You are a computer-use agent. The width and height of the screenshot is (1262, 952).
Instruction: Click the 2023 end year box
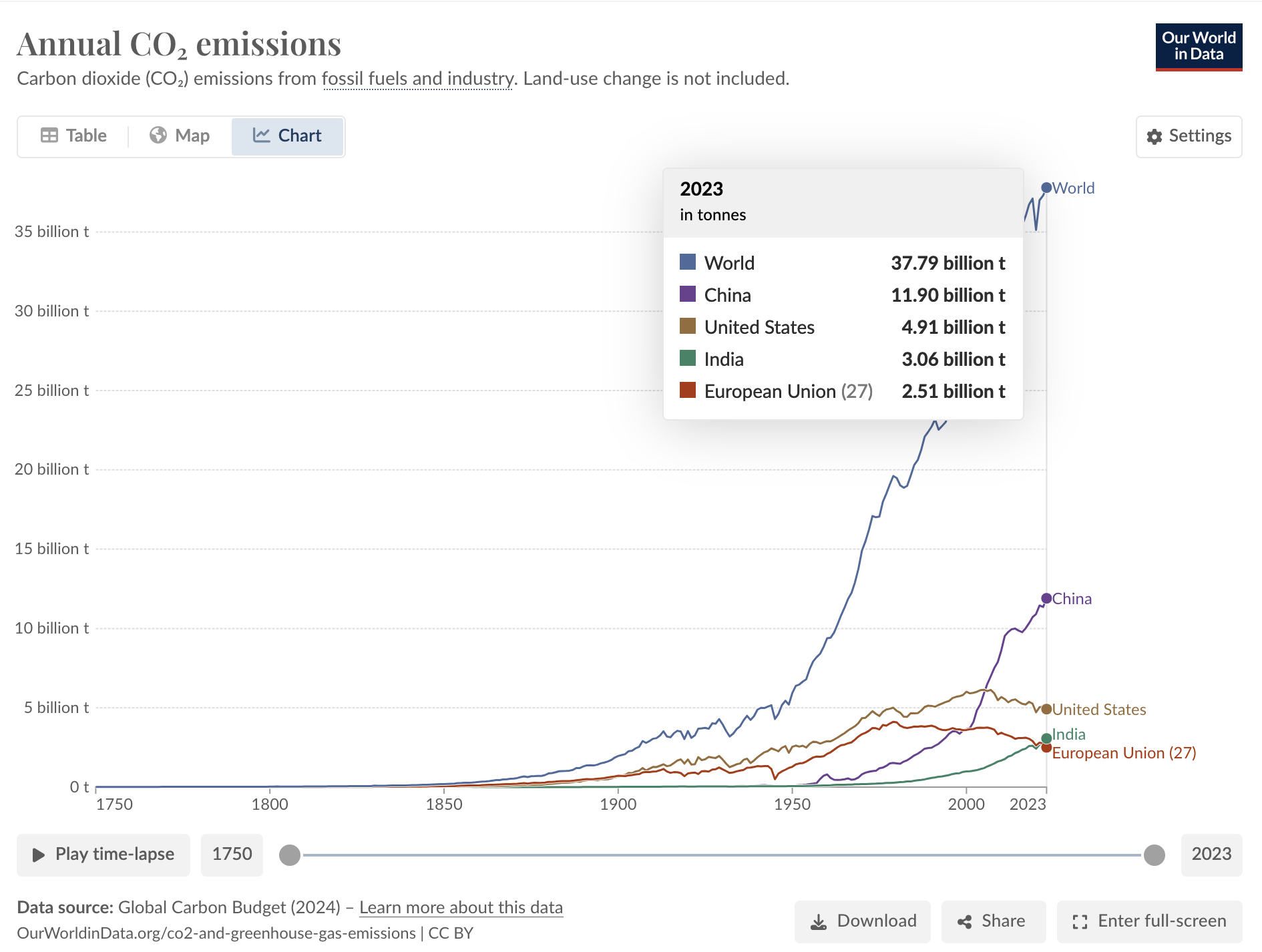tap(1211, 855)
